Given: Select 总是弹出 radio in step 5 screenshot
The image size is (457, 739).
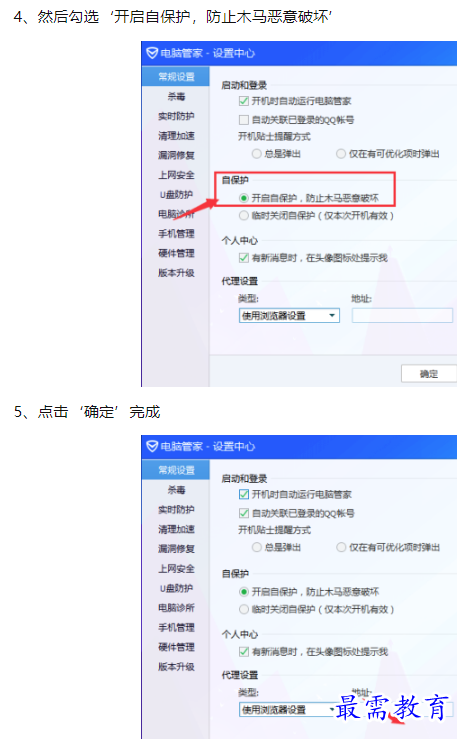Looking at the screenshot, I should click(x=256, y=547).
